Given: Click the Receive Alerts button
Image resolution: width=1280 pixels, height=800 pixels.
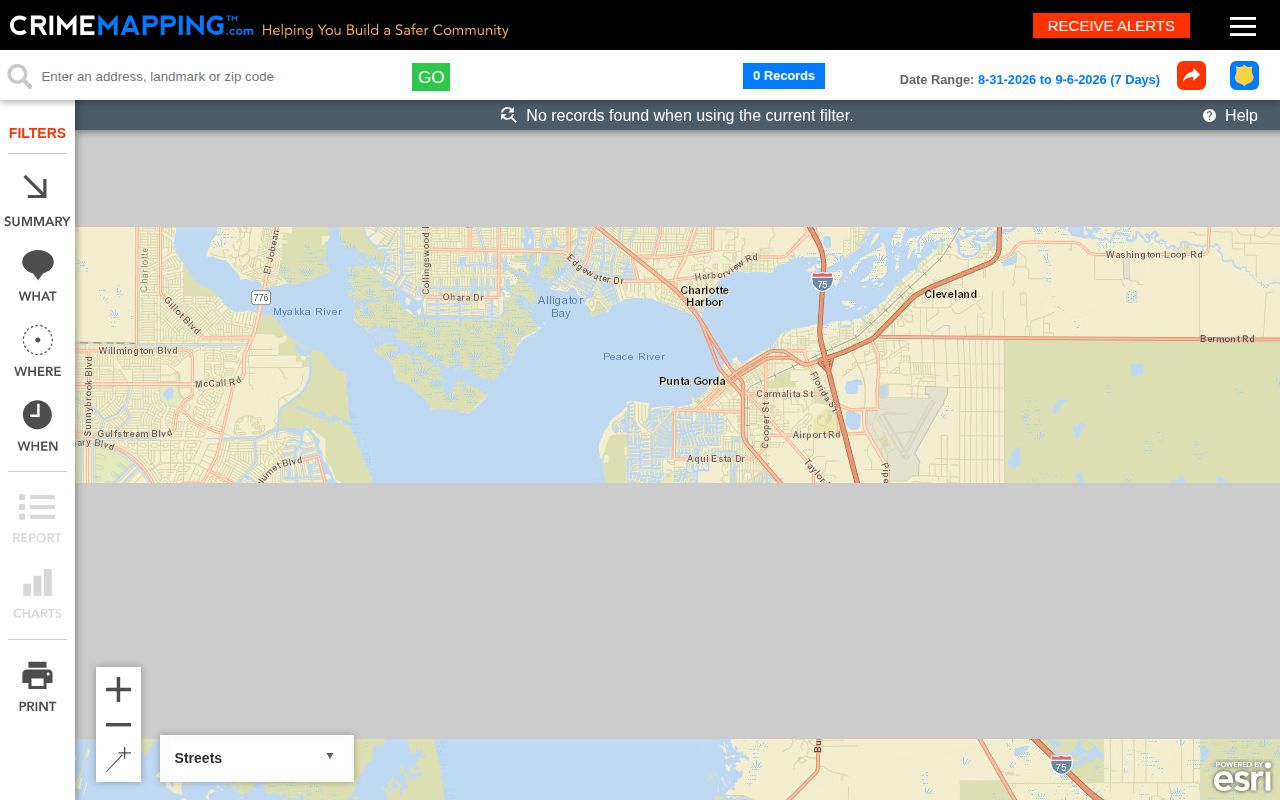Looking at the screenshot, I should [1111, 26].
